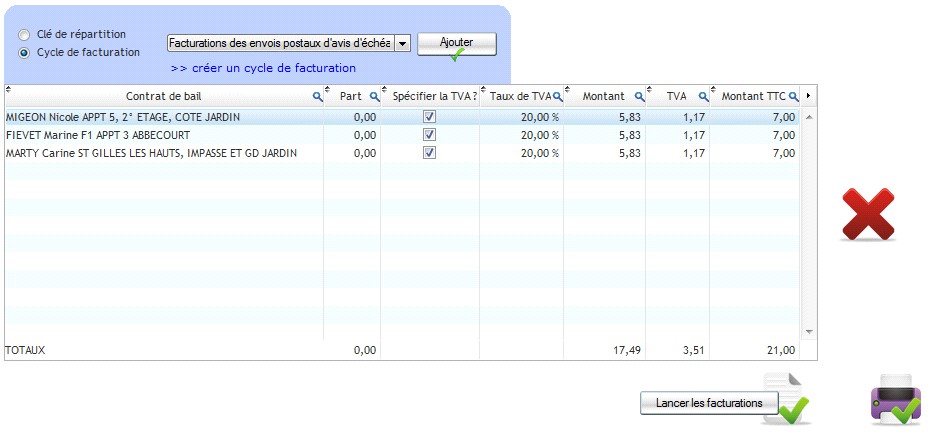This screenshot has height=432, width=932.
Task: Select the FIEVET Marine F1 APPT 3 ABBECOURT row
Action: coord(402,135)
